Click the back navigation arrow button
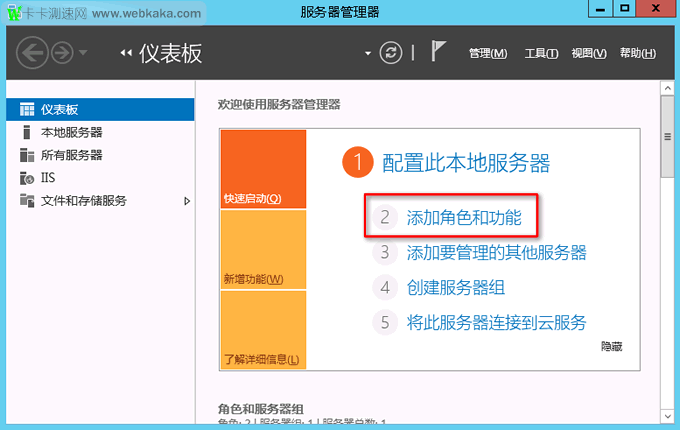The image size is (680, 430). (x=33, y=53)
